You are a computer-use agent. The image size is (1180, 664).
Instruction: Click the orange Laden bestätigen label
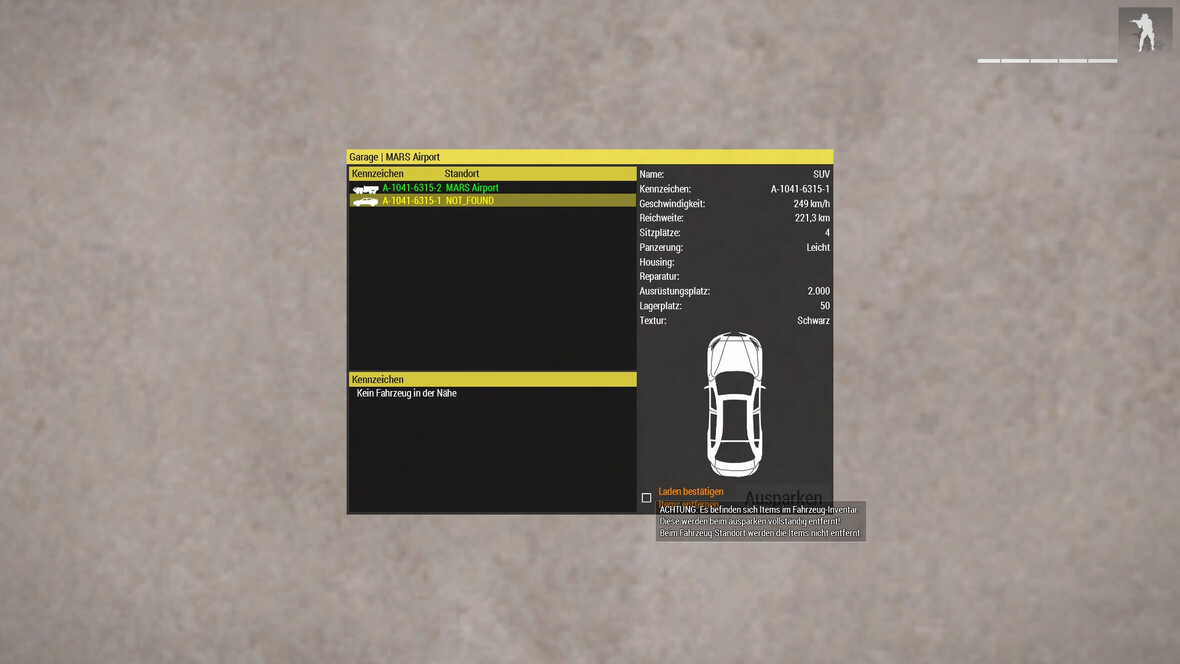pos(691,491)
